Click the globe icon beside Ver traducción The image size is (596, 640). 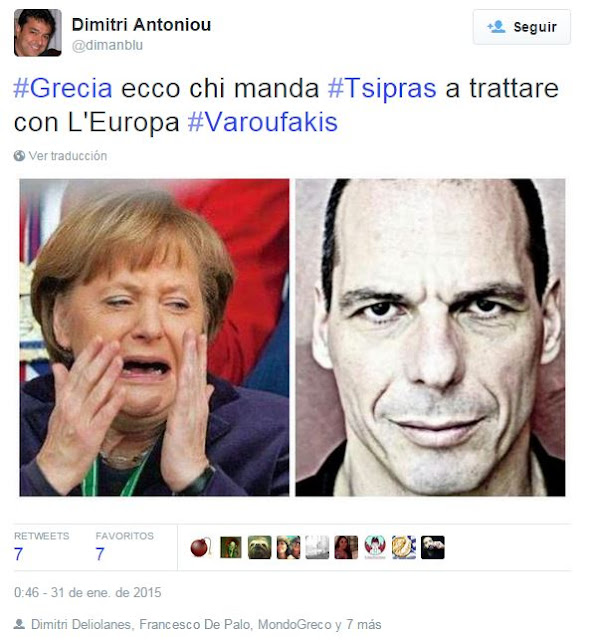tap(19, 156)
